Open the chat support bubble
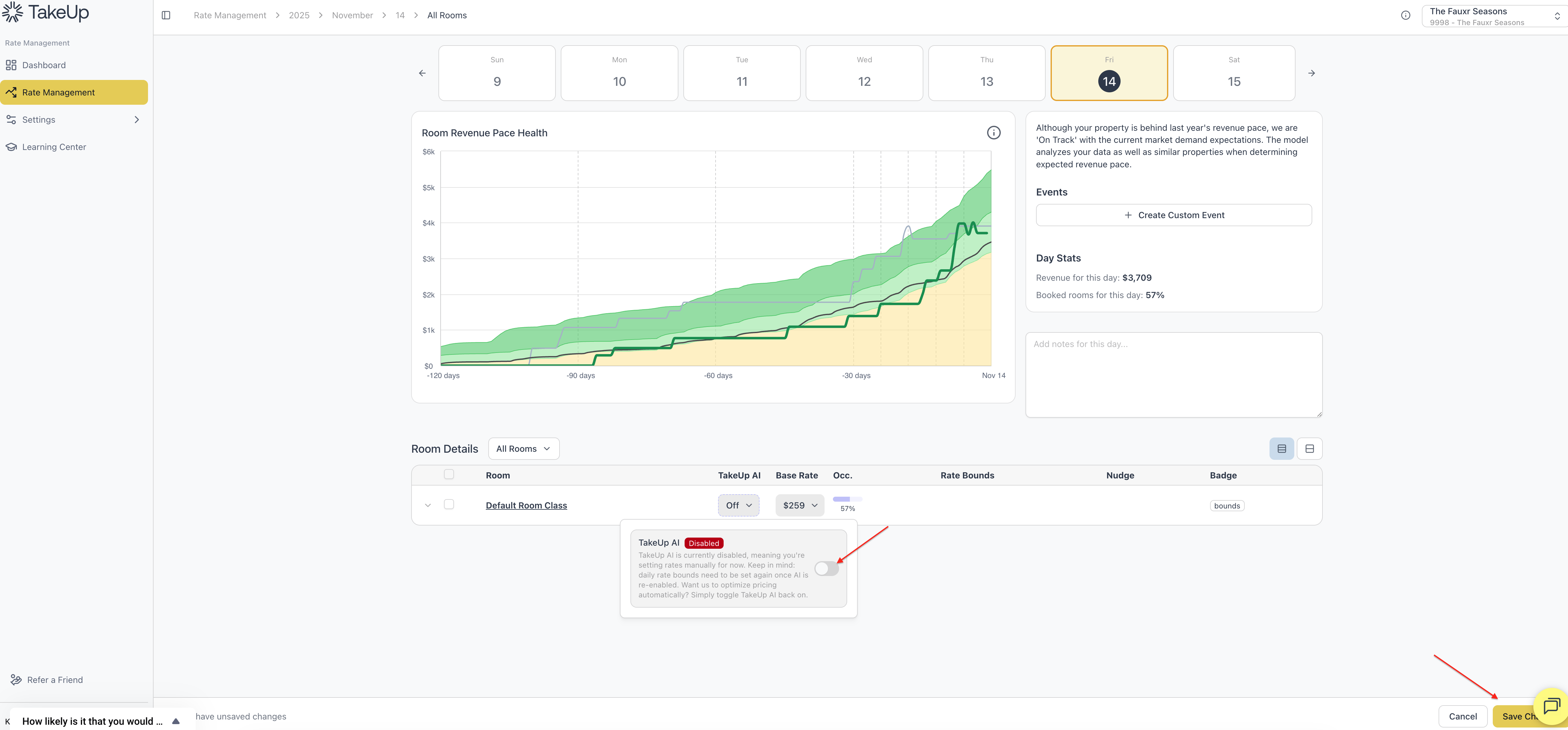Screen dimensions: 1568x730 pyautogui.click(x=1551, y=706)
